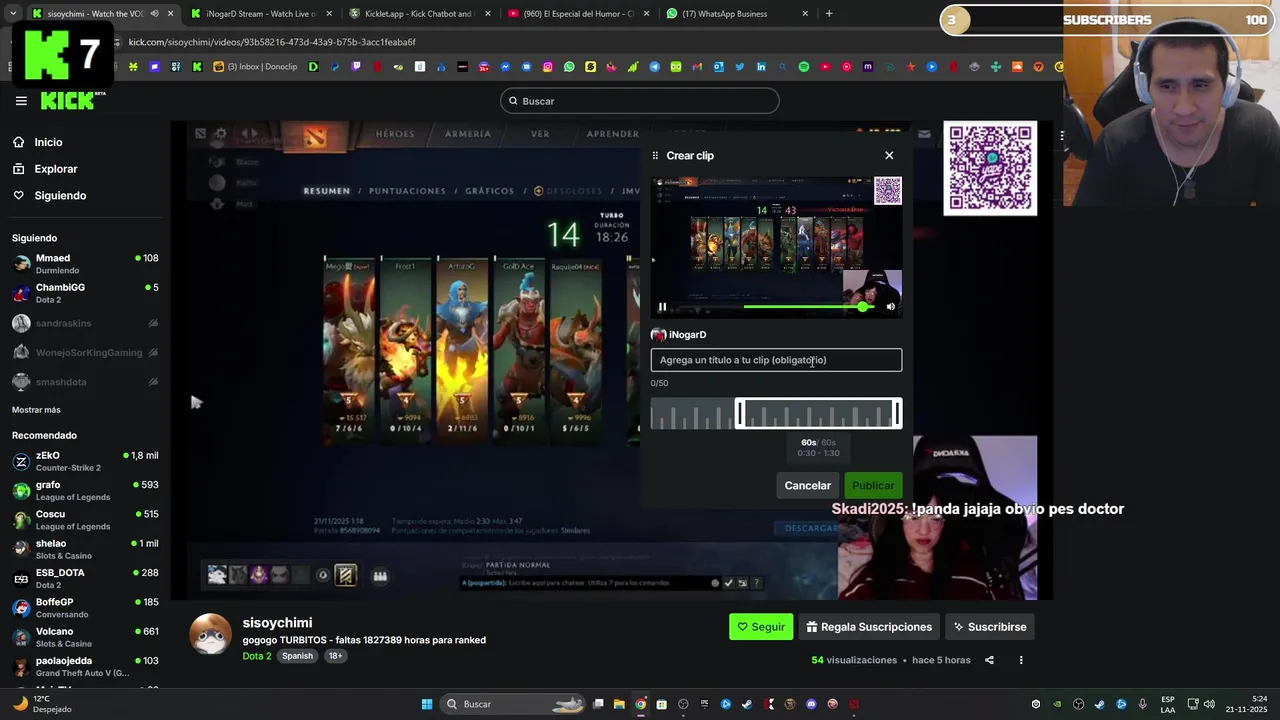Click system tray volume icon
Viewport: 1280px width, 720px height.
1209,704
